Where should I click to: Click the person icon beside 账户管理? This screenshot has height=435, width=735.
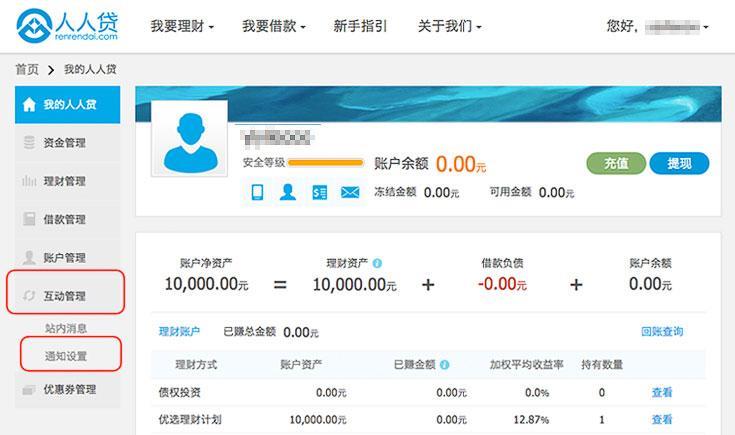[29, 257]
